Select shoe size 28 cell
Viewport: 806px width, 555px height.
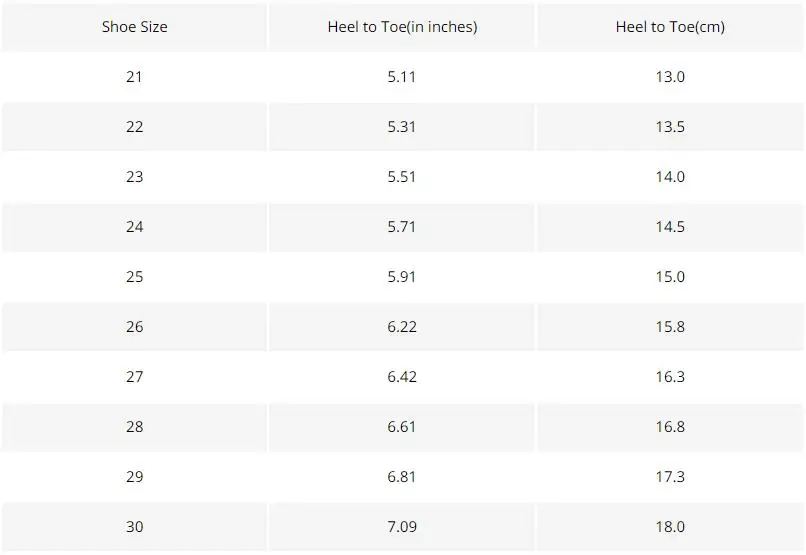[x=134, y=427]
